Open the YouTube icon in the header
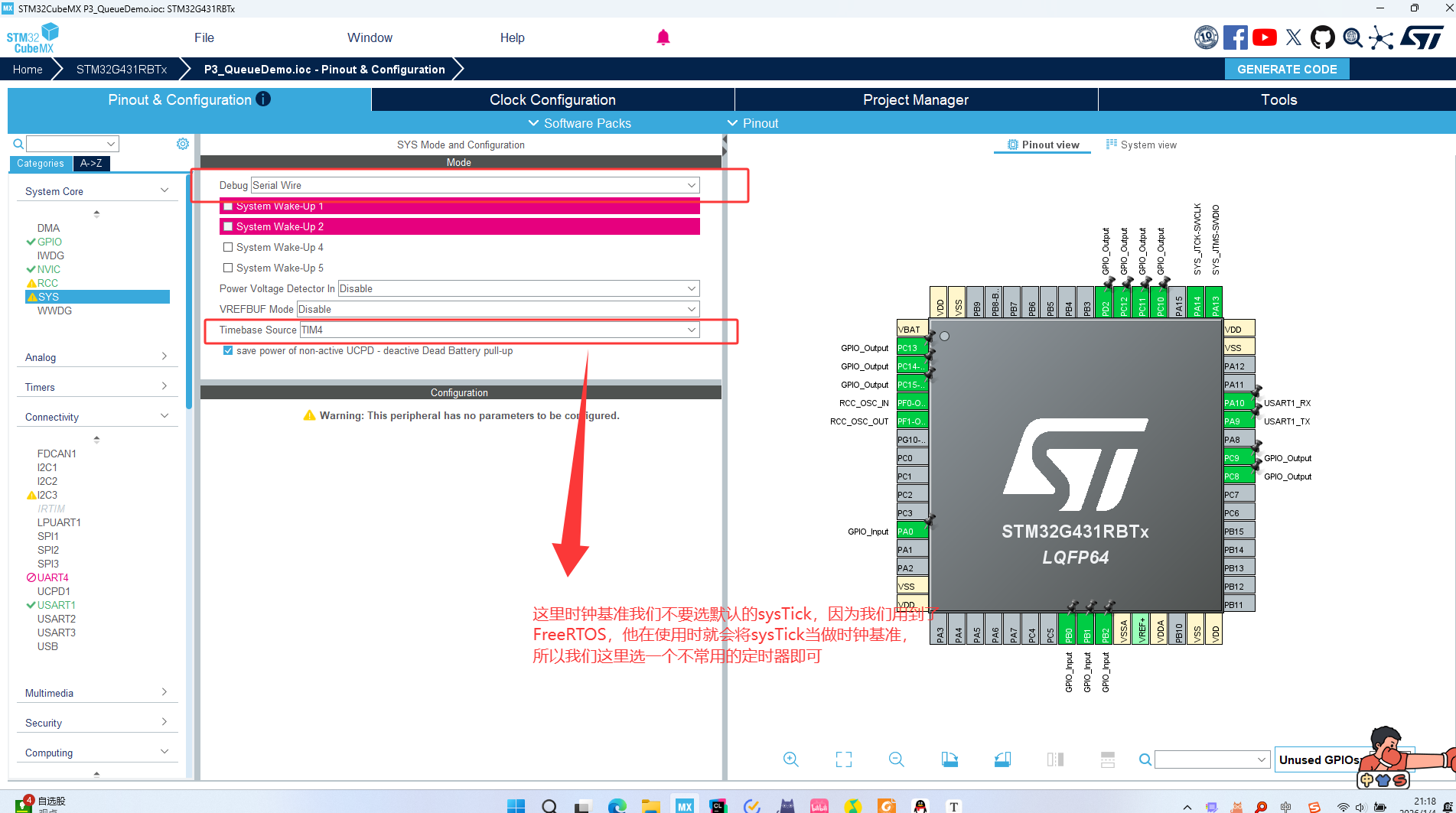1456x813 pixels. click(x=1264, y=37)
